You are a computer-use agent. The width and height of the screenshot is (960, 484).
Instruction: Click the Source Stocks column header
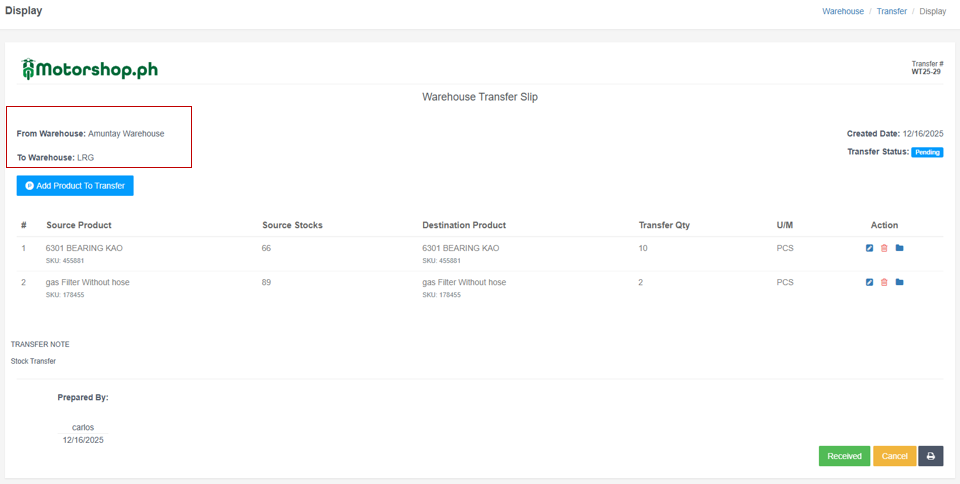point(292,225)
